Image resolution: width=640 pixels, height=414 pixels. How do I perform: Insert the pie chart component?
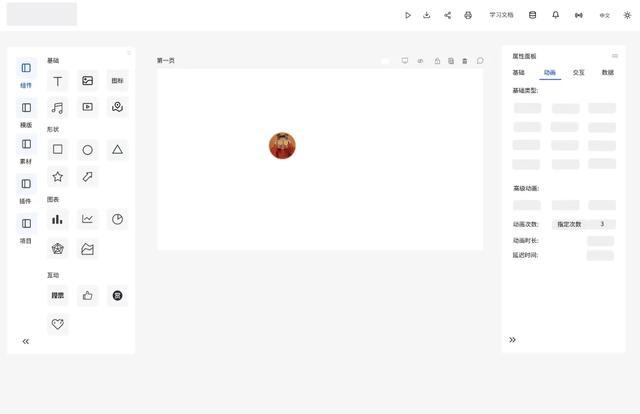click(118, 219)
